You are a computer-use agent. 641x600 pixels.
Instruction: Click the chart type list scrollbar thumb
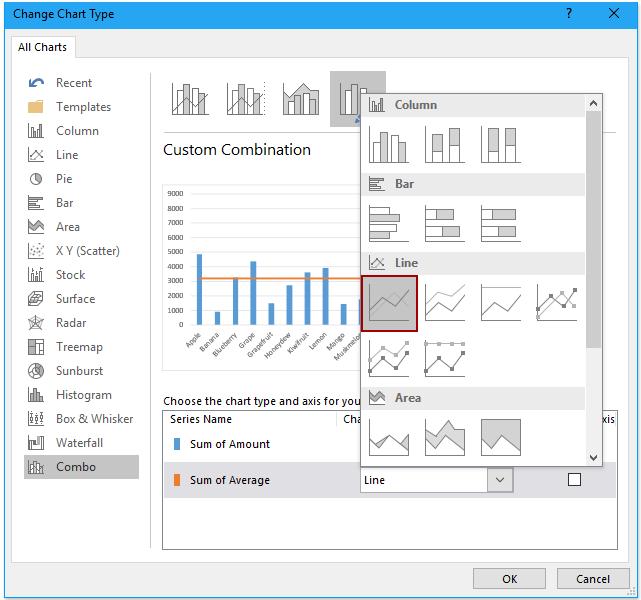tap(594, 229)
